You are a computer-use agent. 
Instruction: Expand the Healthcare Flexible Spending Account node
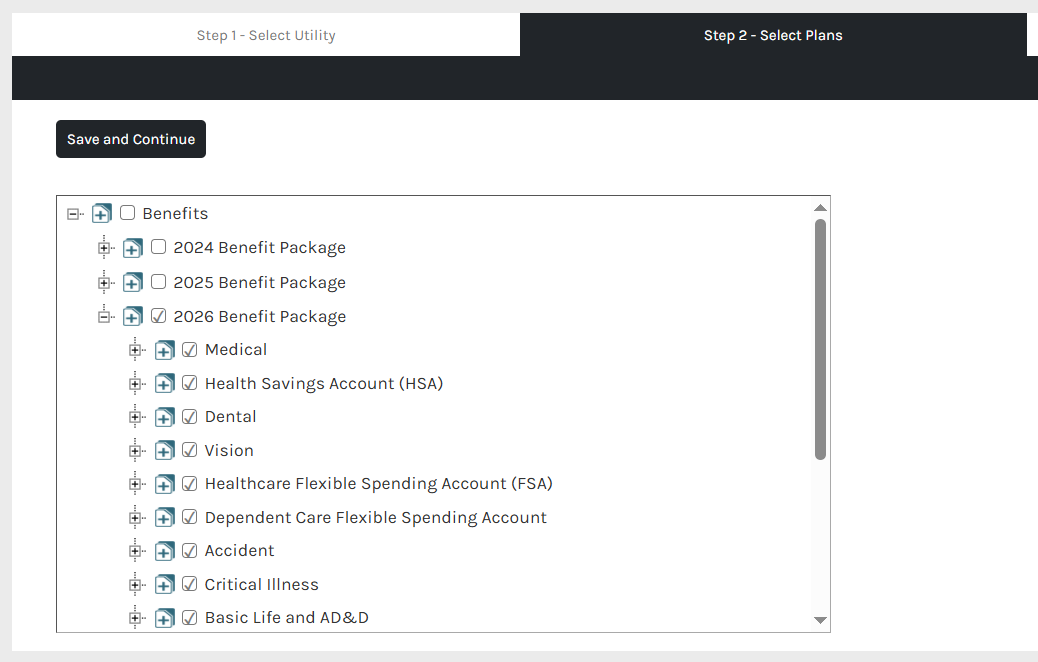tap(135, 485)
